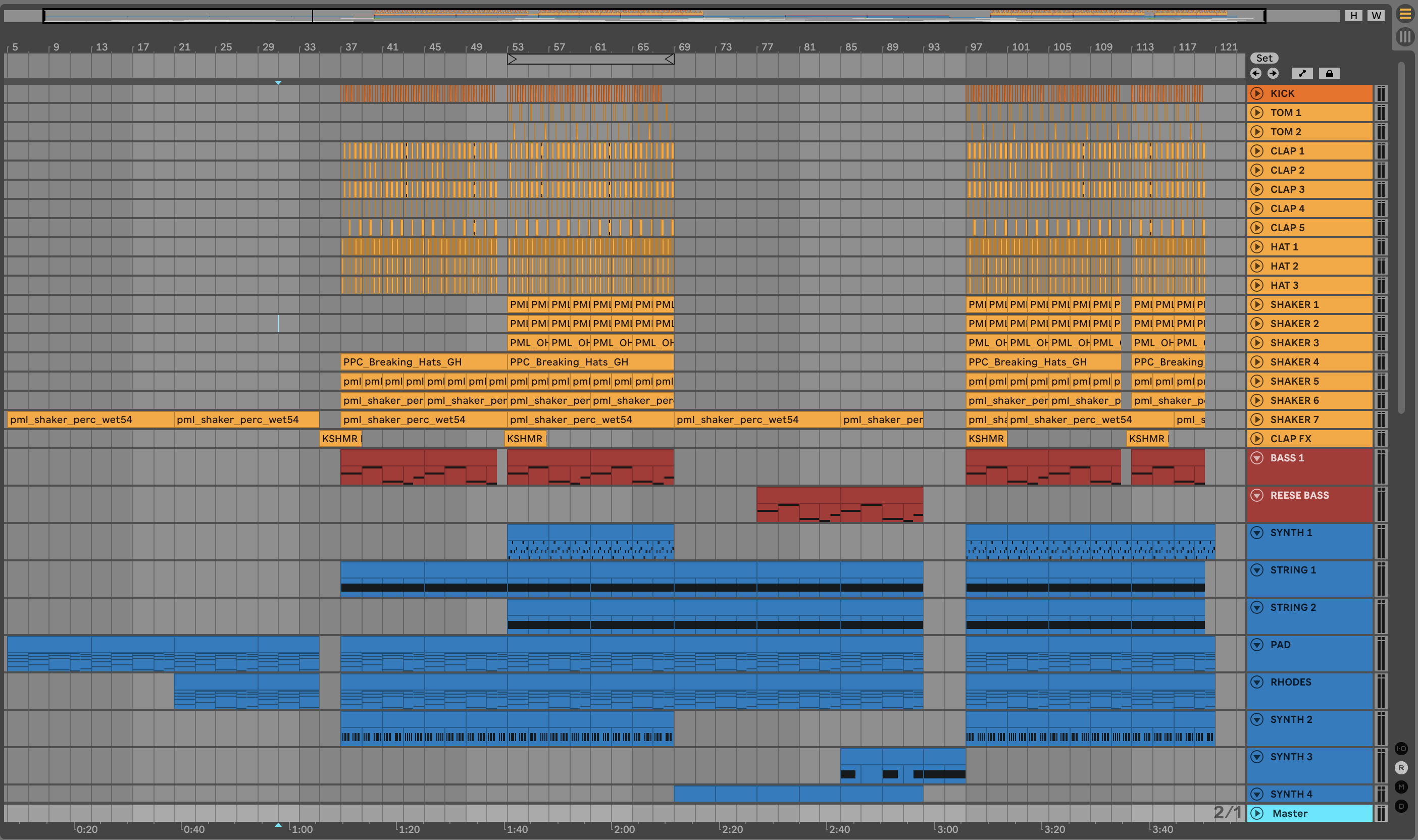Screen dimensions: 1418x840
Task: Collapse the BASS 1 track
Action: point(1257,458)
